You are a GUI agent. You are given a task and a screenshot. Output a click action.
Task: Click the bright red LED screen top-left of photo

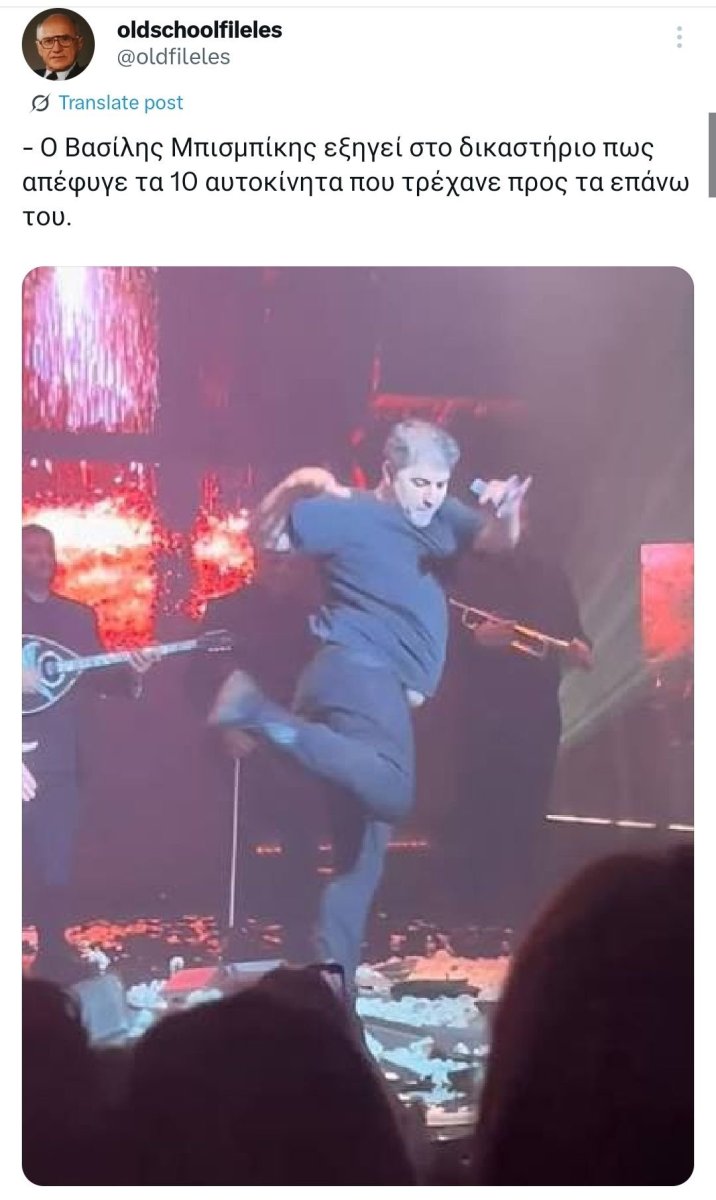(x=90, y=349)
